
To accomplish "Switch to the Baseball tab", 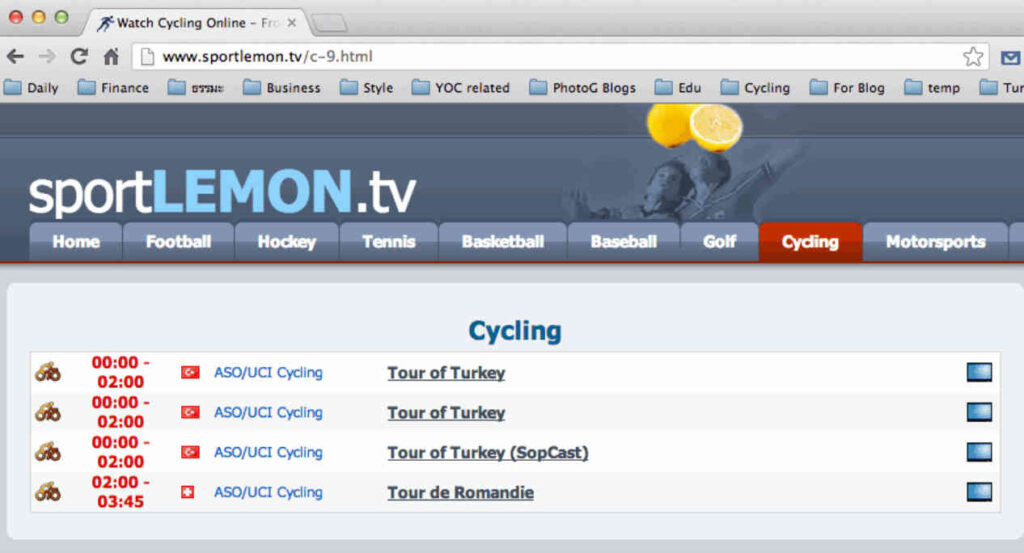I will (x=624, y=242).
